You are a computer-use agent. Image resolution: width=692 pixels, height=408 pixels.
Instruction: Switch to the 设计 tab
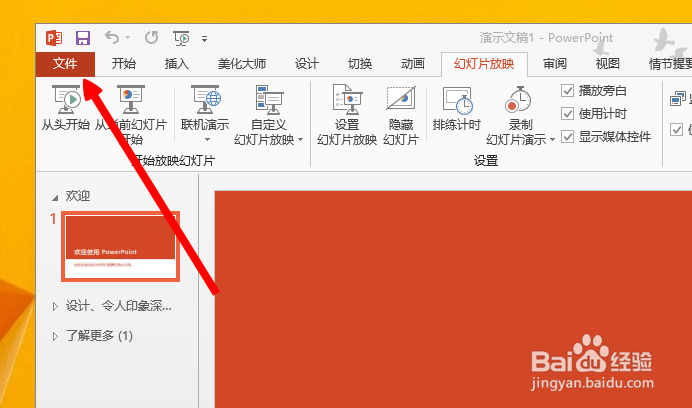coord(307,64)
